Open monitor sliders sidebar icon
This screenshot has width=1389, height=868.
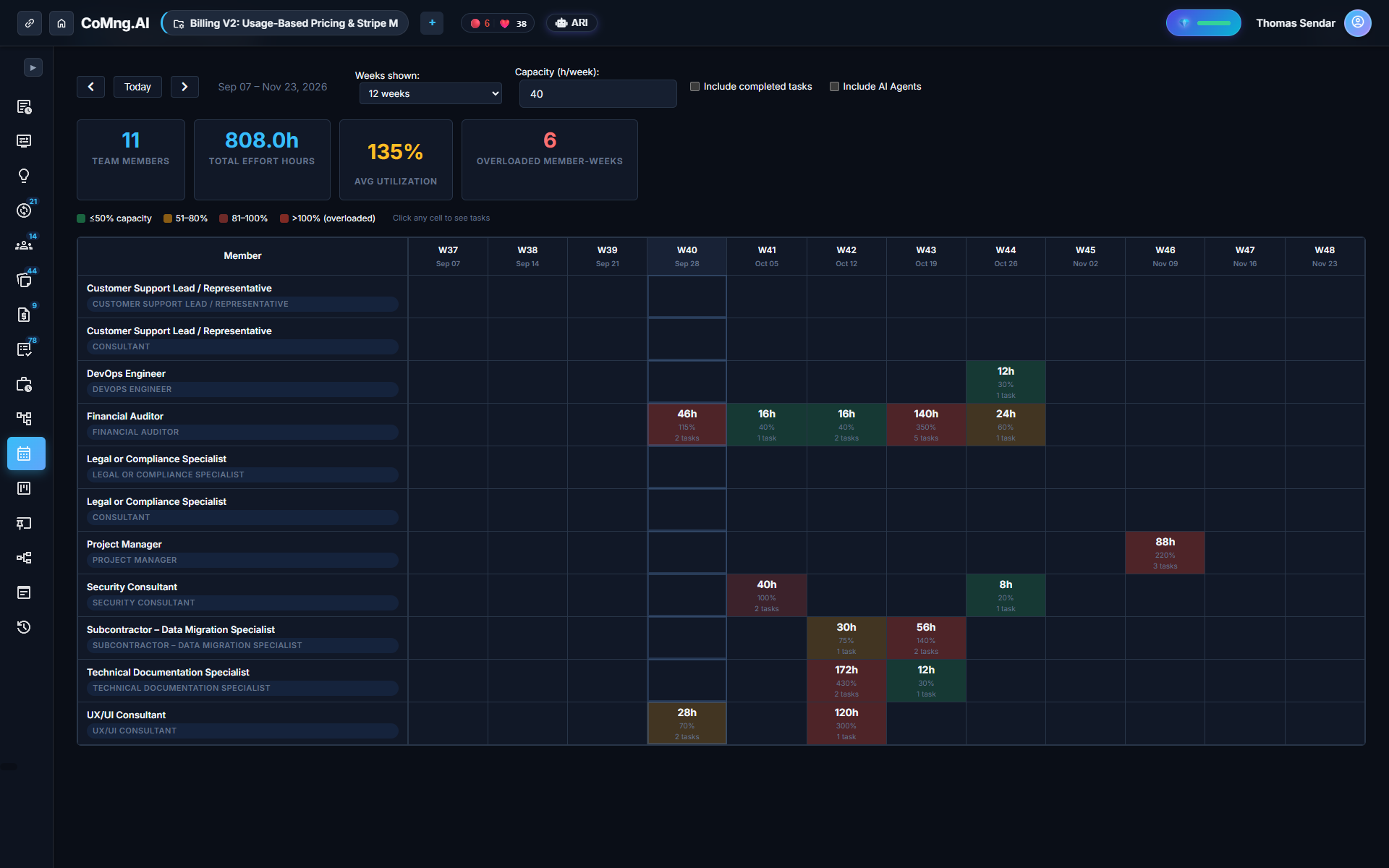tap(24, 141)
